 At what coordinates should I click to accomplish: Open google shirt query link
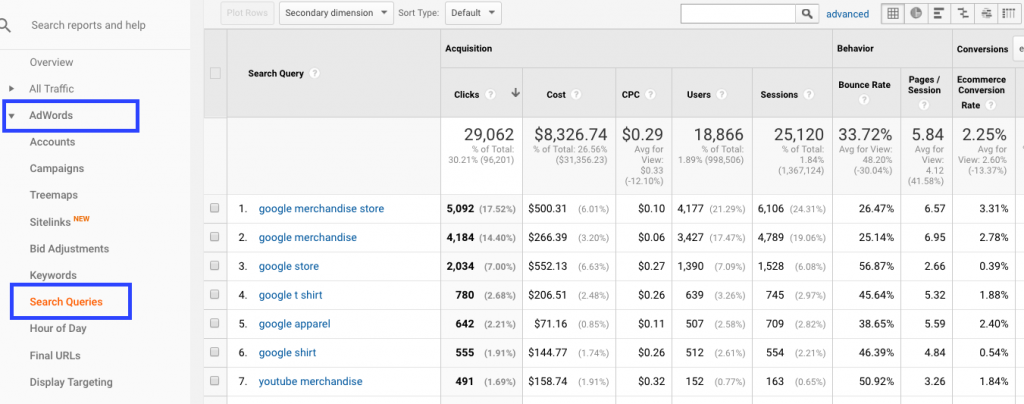pyautogui.click(x=287, y=352)
